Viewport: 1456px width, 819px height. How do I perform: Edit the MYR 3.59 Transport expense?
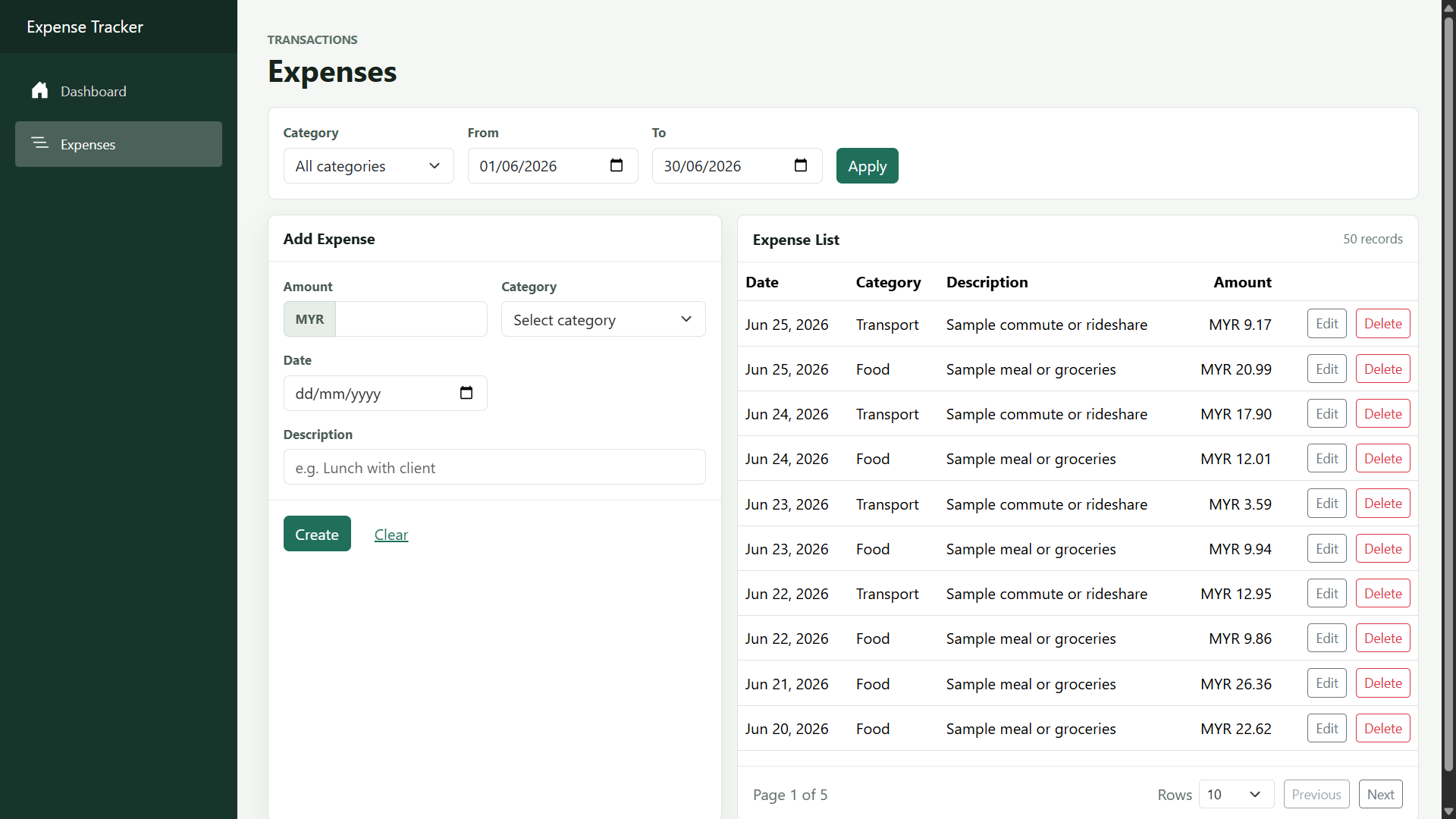[1327, 504]
